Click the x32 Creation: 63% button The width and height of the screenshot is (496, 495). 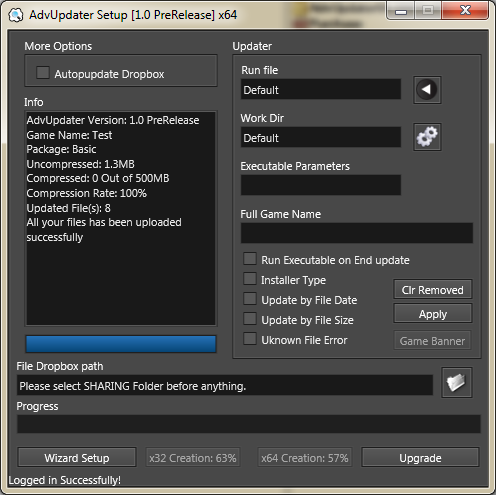tap(193, 457)
